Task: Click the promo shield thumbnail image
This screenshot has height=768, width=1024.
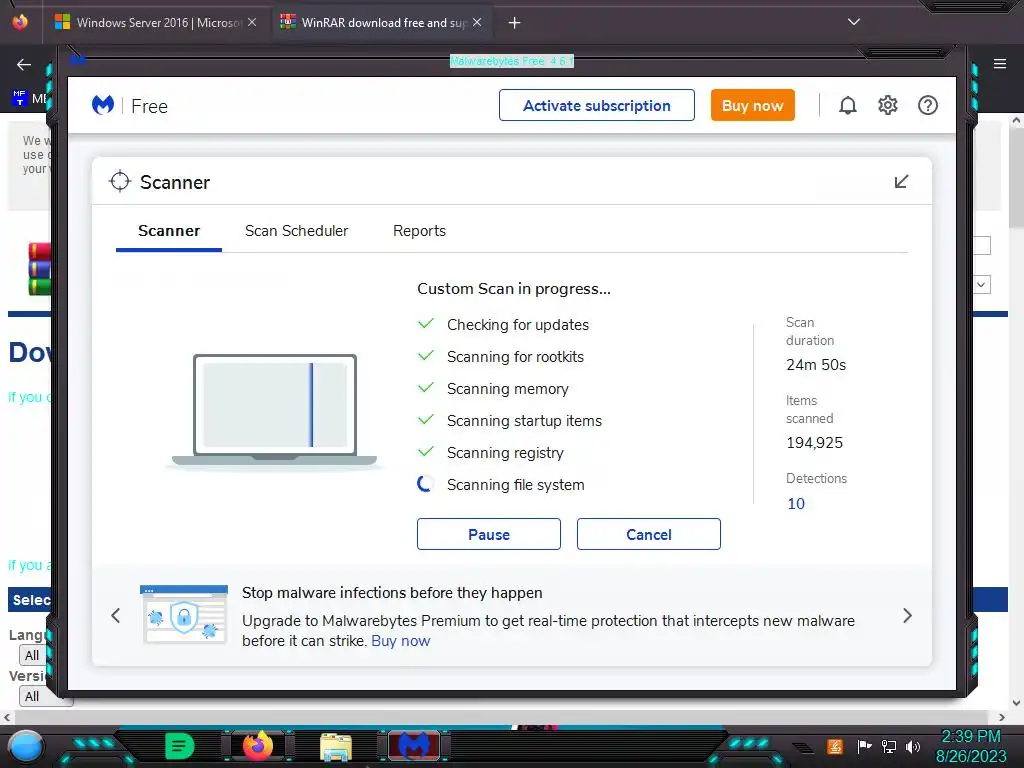Action: click(184, 615)
